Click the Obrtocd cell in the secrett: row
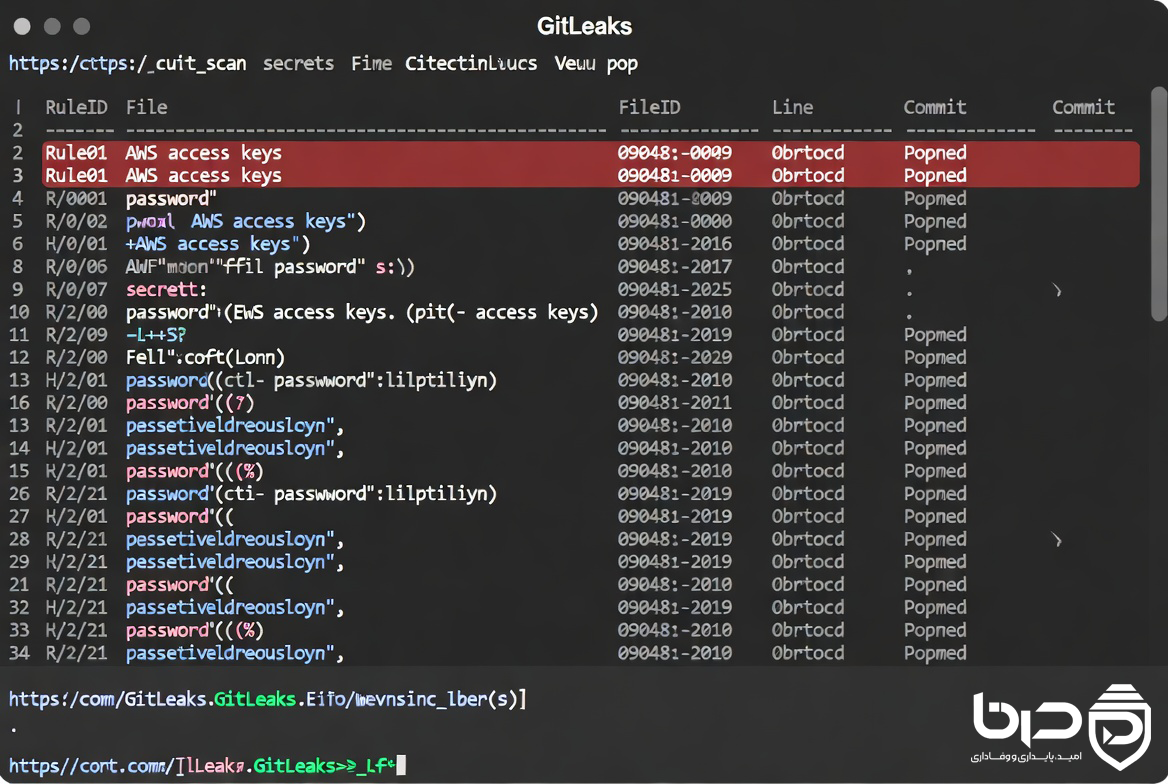 pyautogui.click(x=807, y=290)
